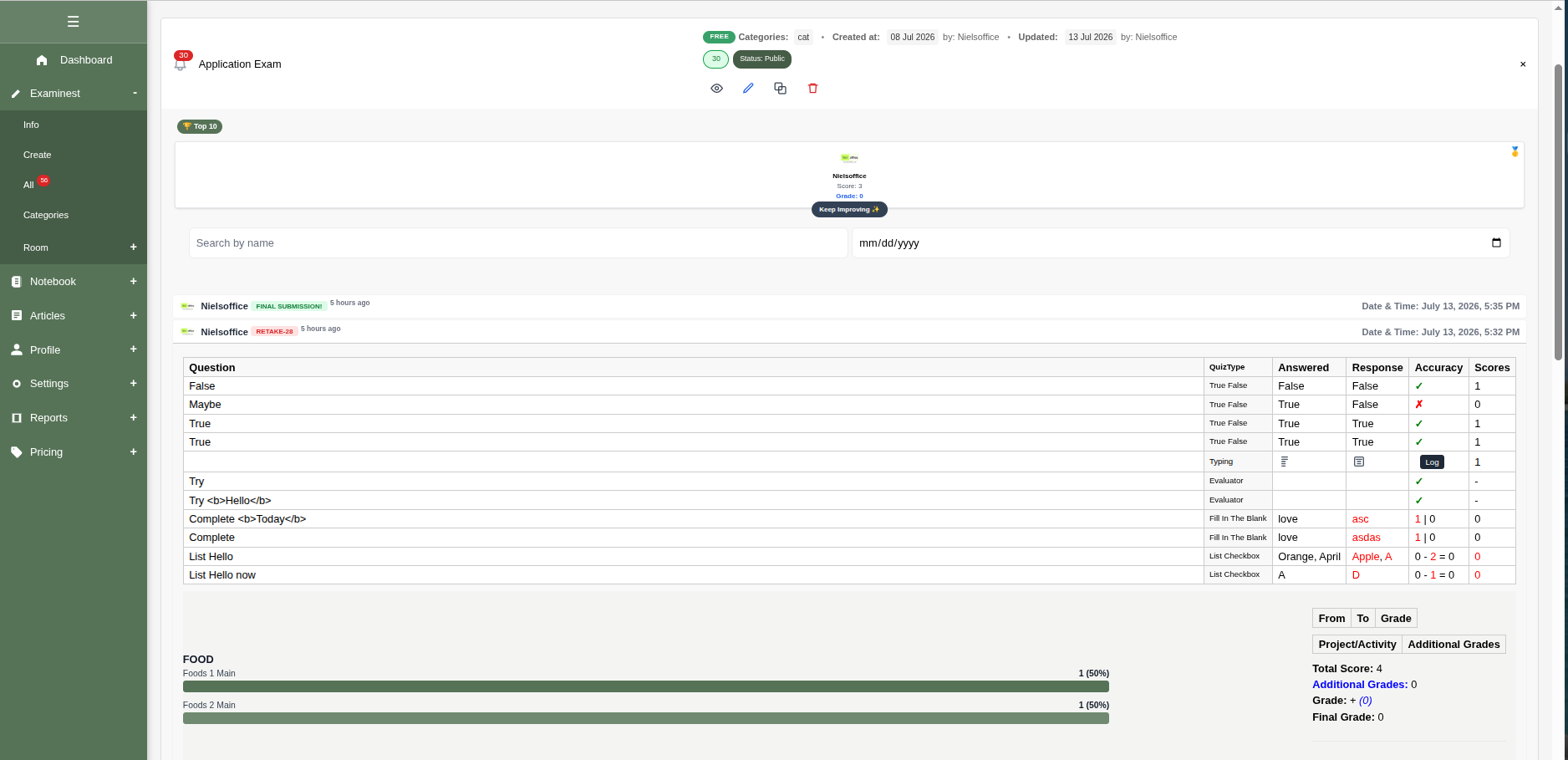Viewport: 1568px width, 760px height.
Task: Duplicate the exam with the copy icon
Action: tap(780, 89)
